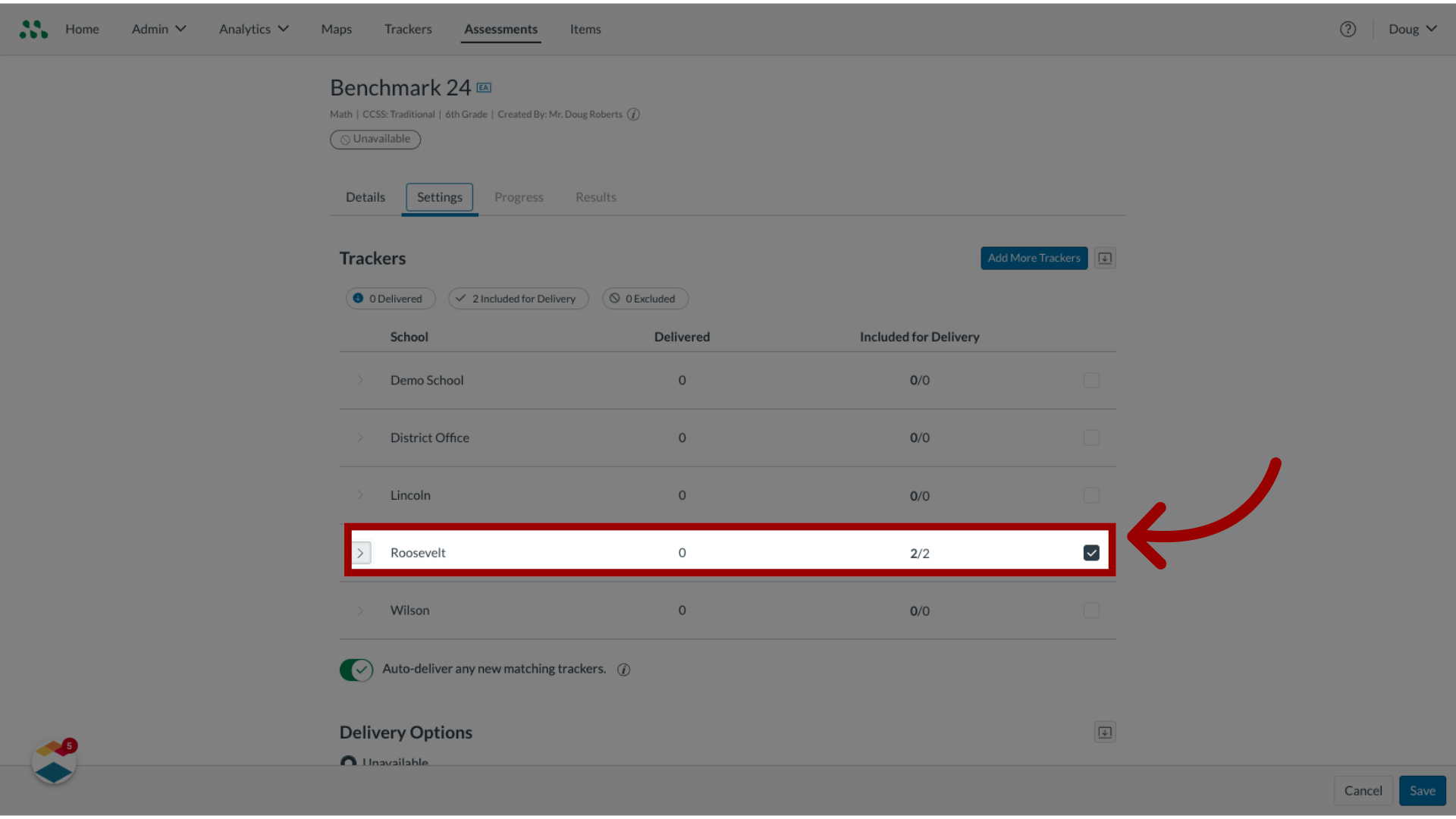Open Trackers in the navbar
The width and height of the screenshot is (1456, 819).
[x=408, y=29]
